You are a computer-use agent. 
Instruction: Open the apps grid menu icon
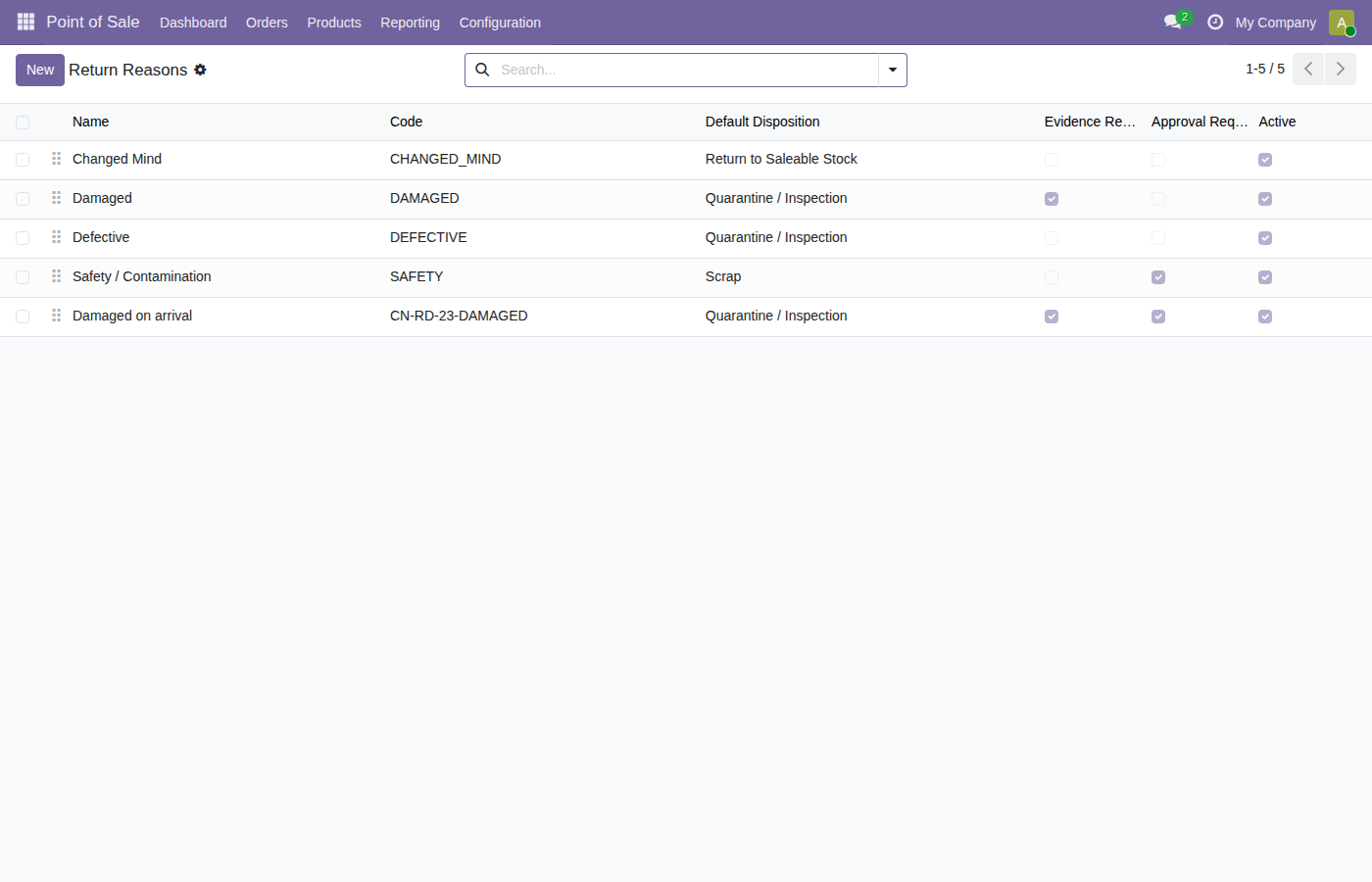25,22
